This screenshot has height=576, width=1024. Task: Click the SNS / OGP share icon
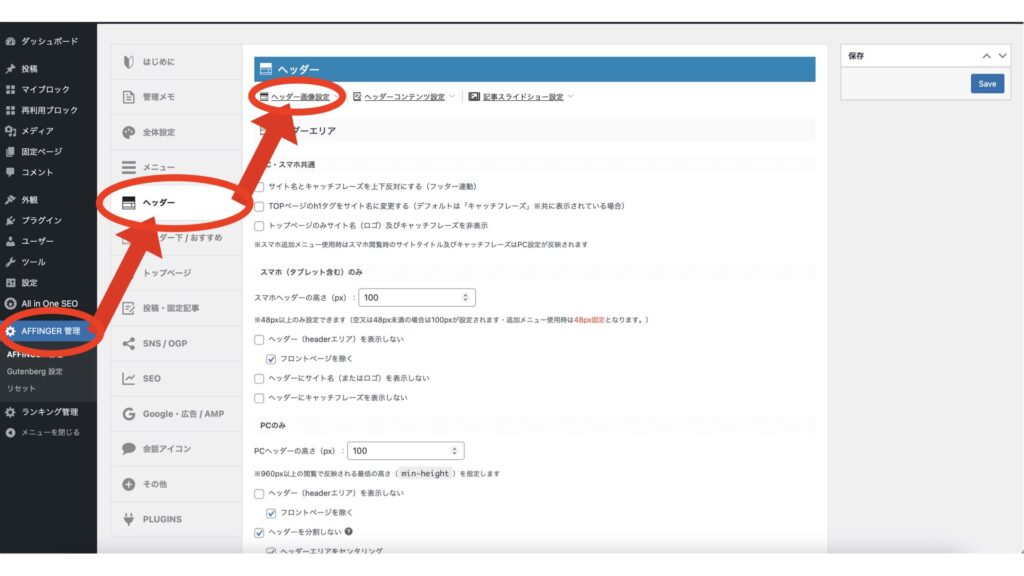[x=129, y=344]
